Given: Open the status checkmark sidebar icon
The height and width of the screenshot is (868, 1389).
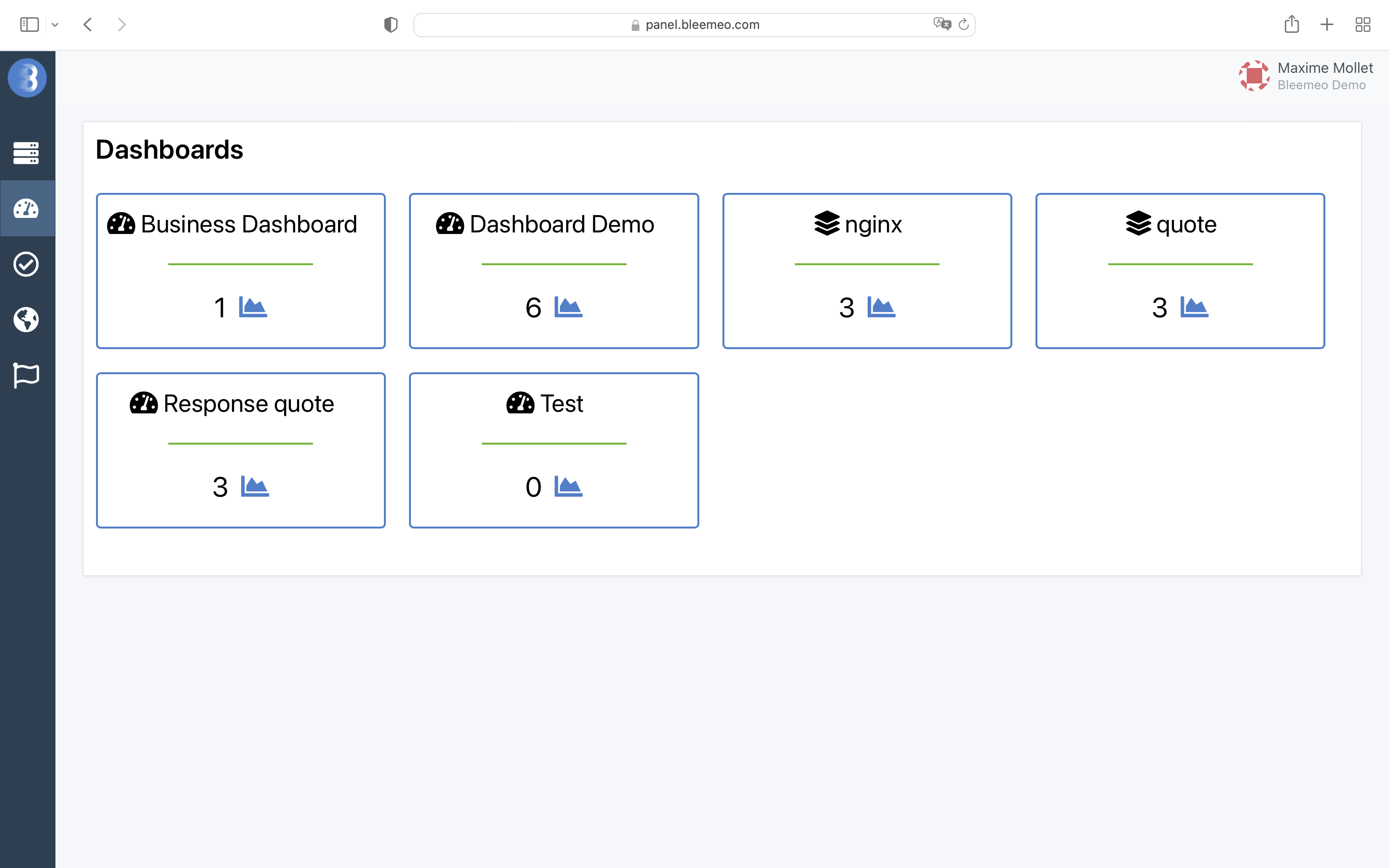Looking at the screenshot, I should click(27, 264).
